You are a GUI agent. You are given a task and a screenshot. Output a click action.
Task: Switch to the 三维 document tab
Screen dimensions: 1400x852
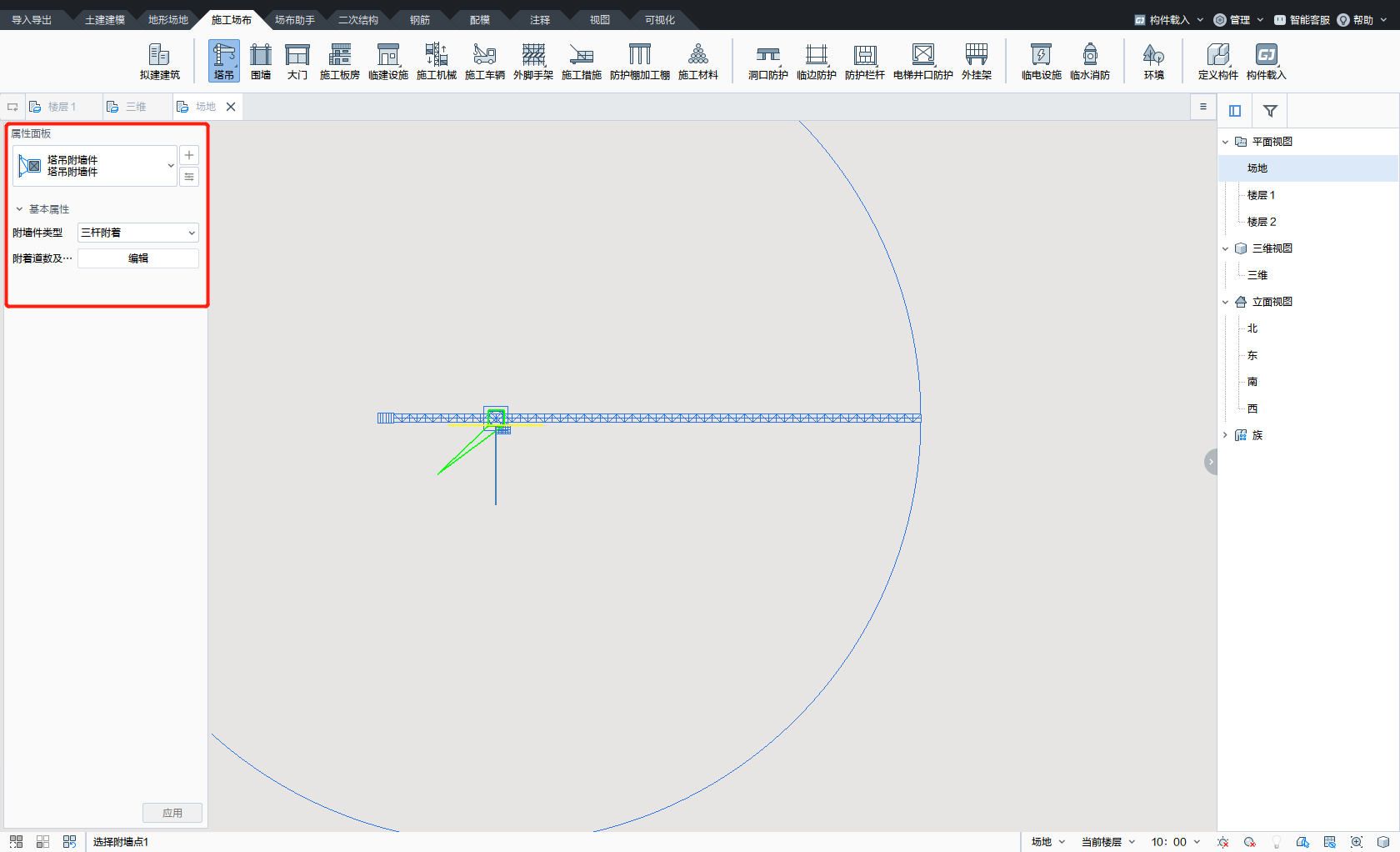tap(136, 107)
